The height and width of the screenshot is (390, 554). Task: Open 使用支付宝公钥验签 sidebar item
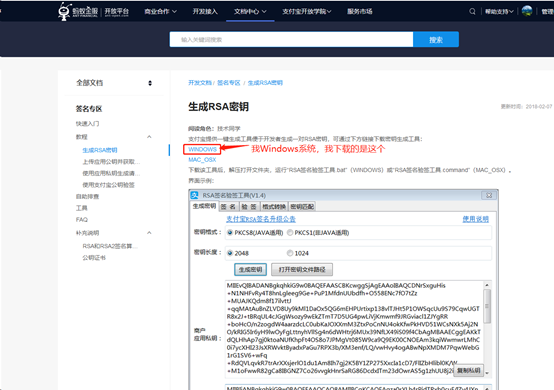tap(108, 185)
